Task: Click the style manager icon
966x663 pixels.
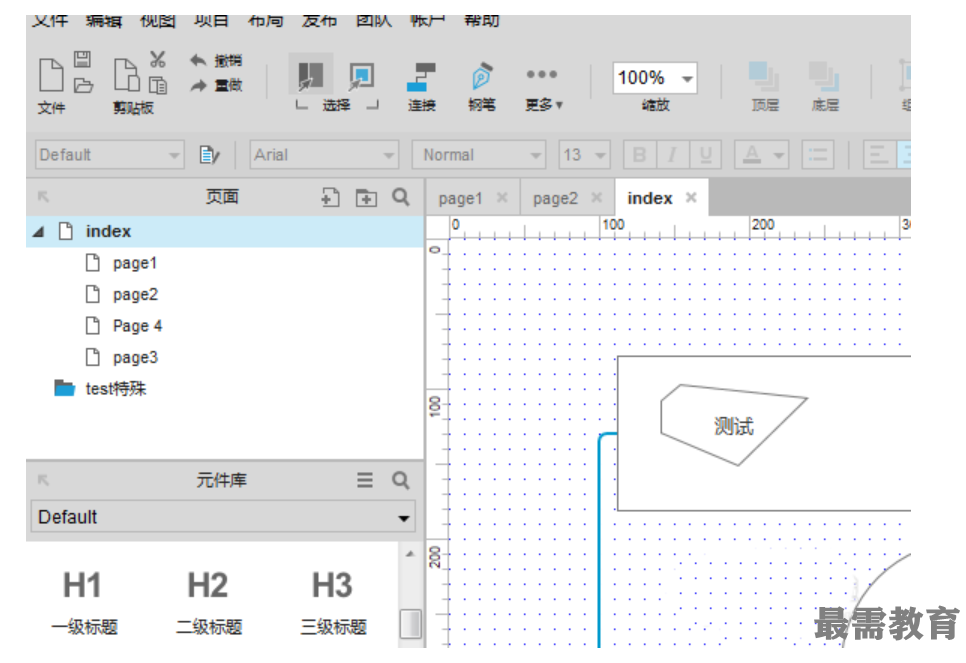Action: pos(209,155)
